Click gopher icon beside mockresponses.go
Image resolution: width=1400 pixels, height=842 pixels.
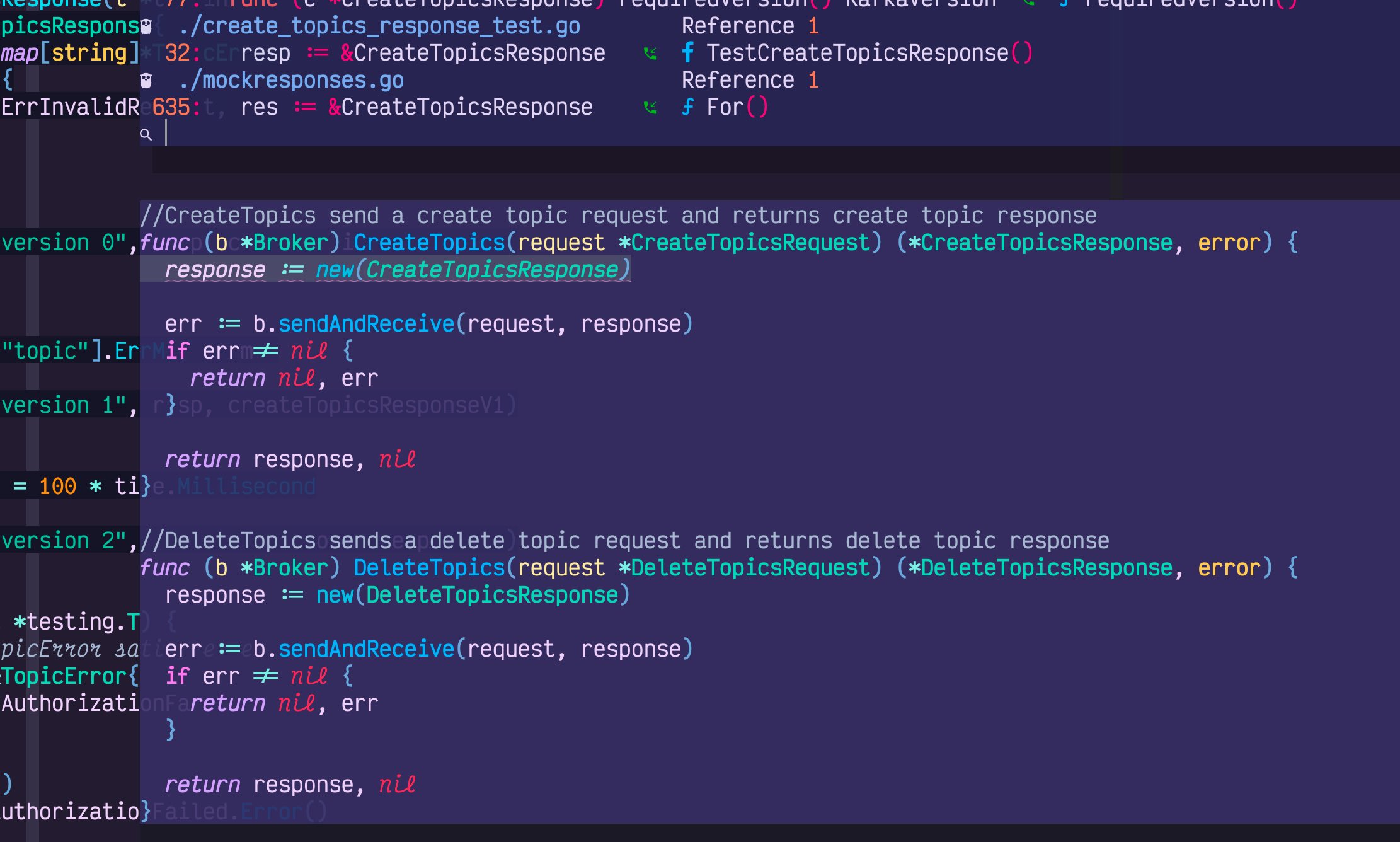tap(146, 81)
